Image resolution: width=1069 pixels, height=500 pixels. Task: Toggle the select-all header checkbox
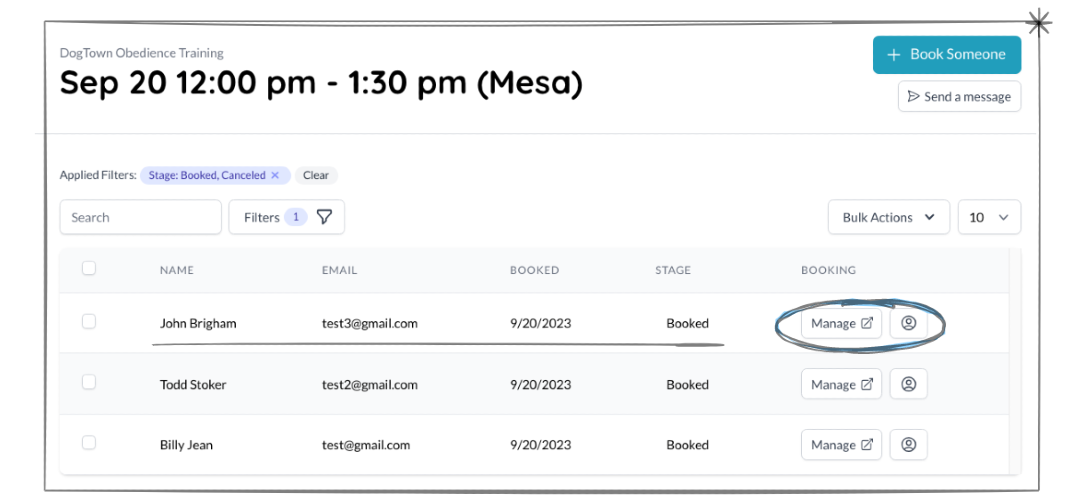click(89, 269)
